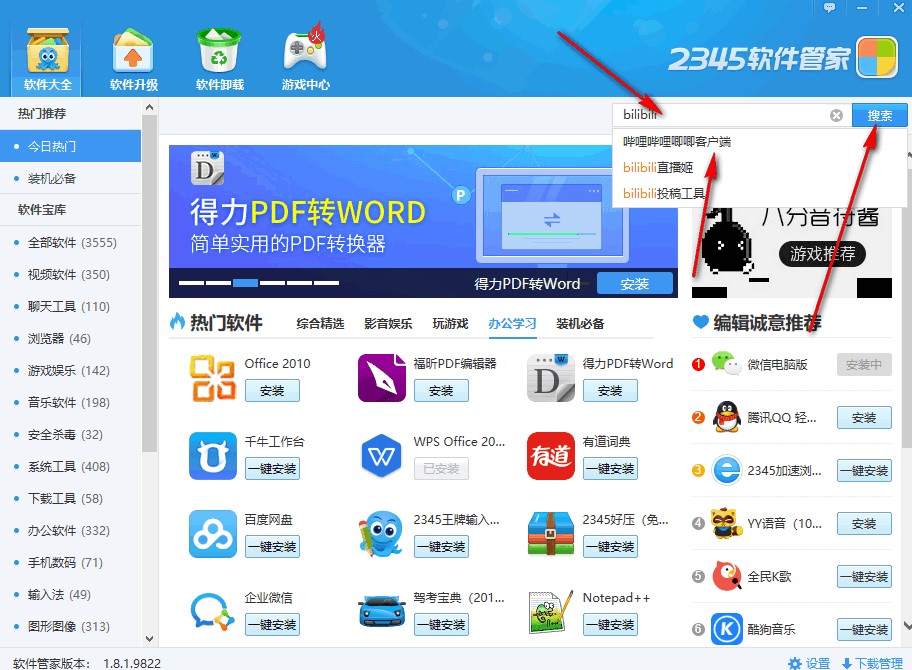Select 装机必备 in the sidebar

[70, 179]
